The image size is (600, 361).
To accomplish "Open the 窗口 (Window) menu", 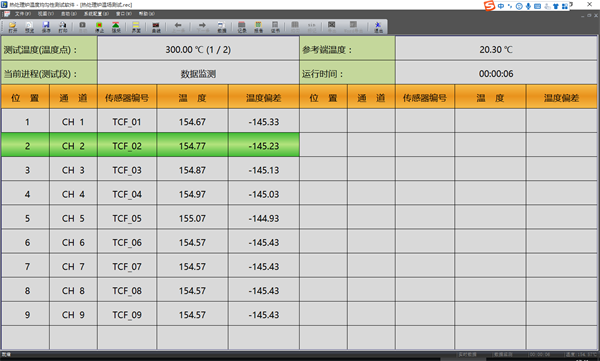I will pos(124,14).
